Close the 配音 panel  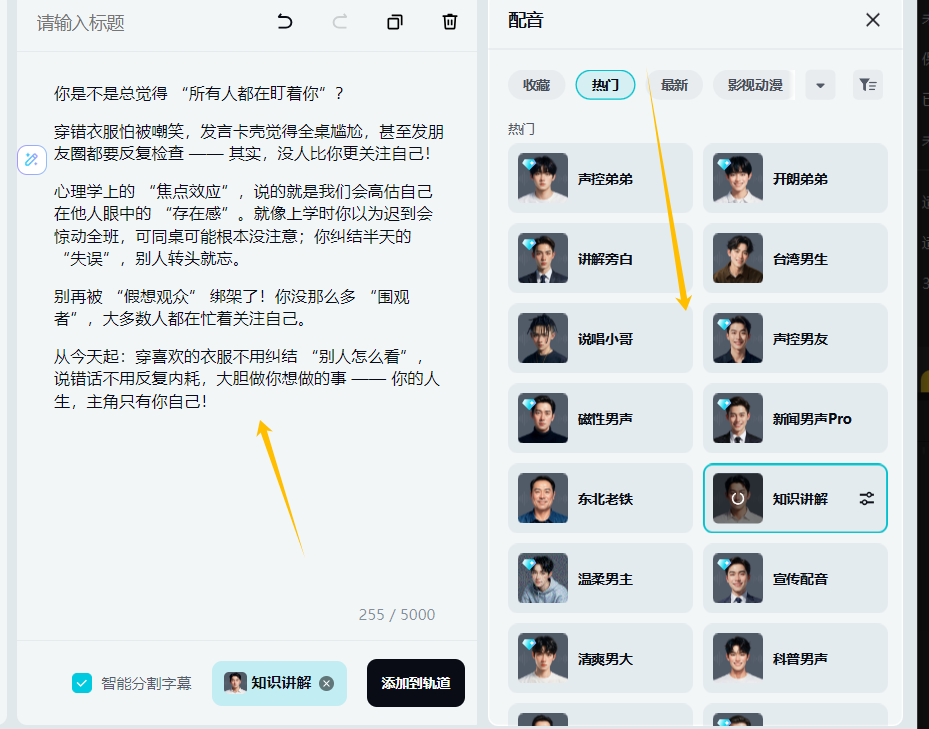click(x=872, y=20)
